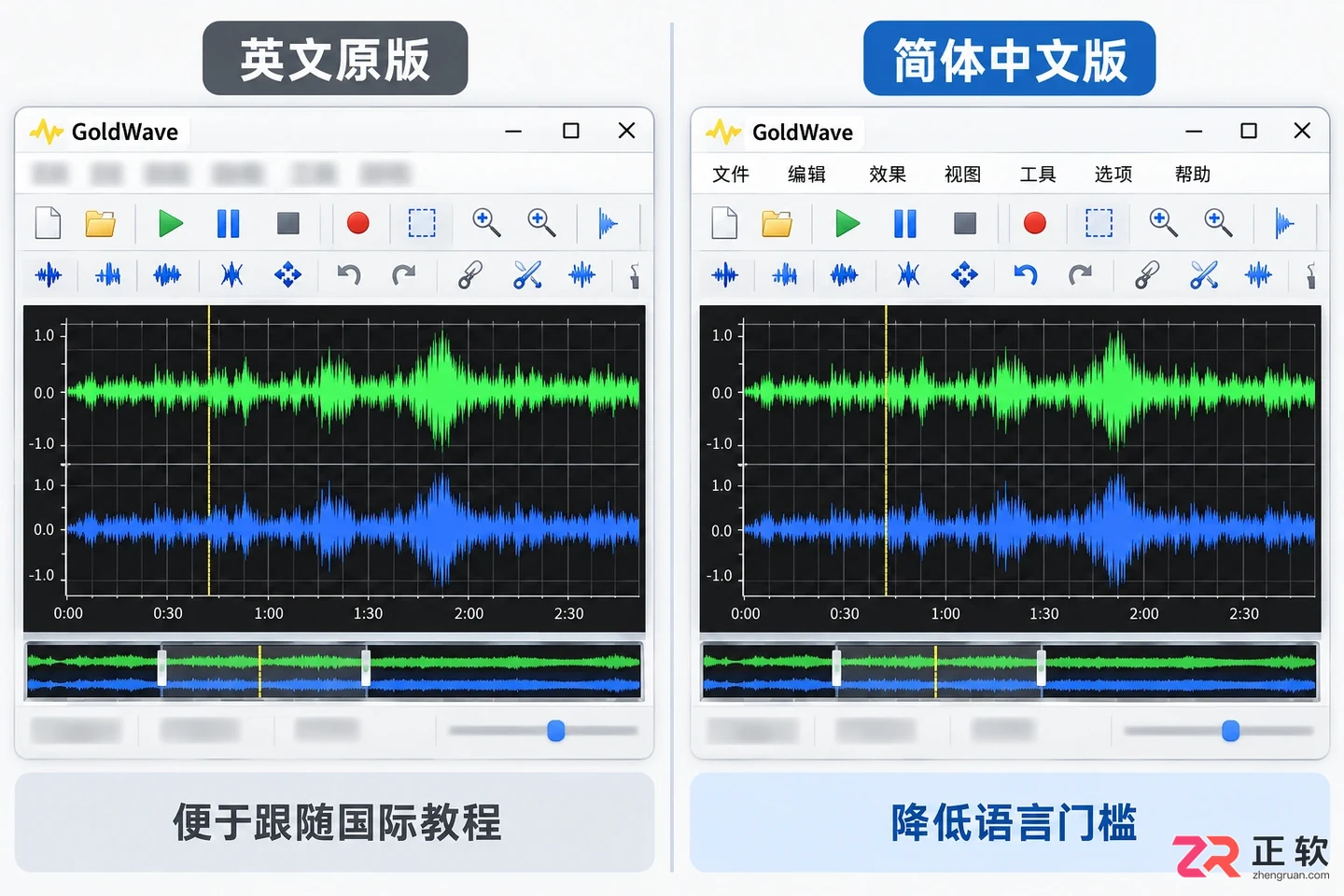Screen dimensions: 1344x896
Task: Click yellow cursor line in Chinese overview strip
Action: [x=935, y=671]
